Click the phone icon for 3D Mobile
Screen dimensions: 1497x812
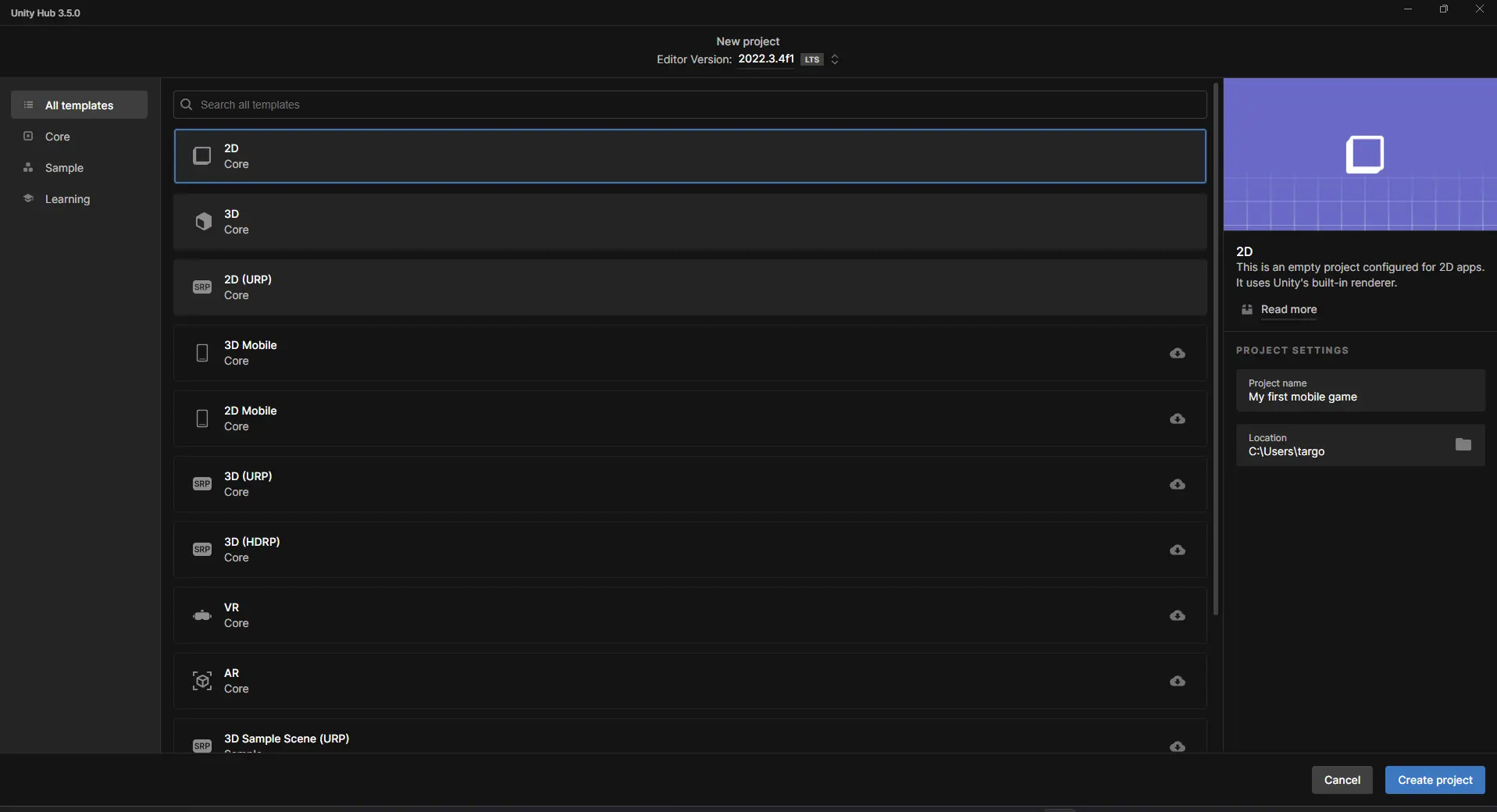tap(202, 353)
